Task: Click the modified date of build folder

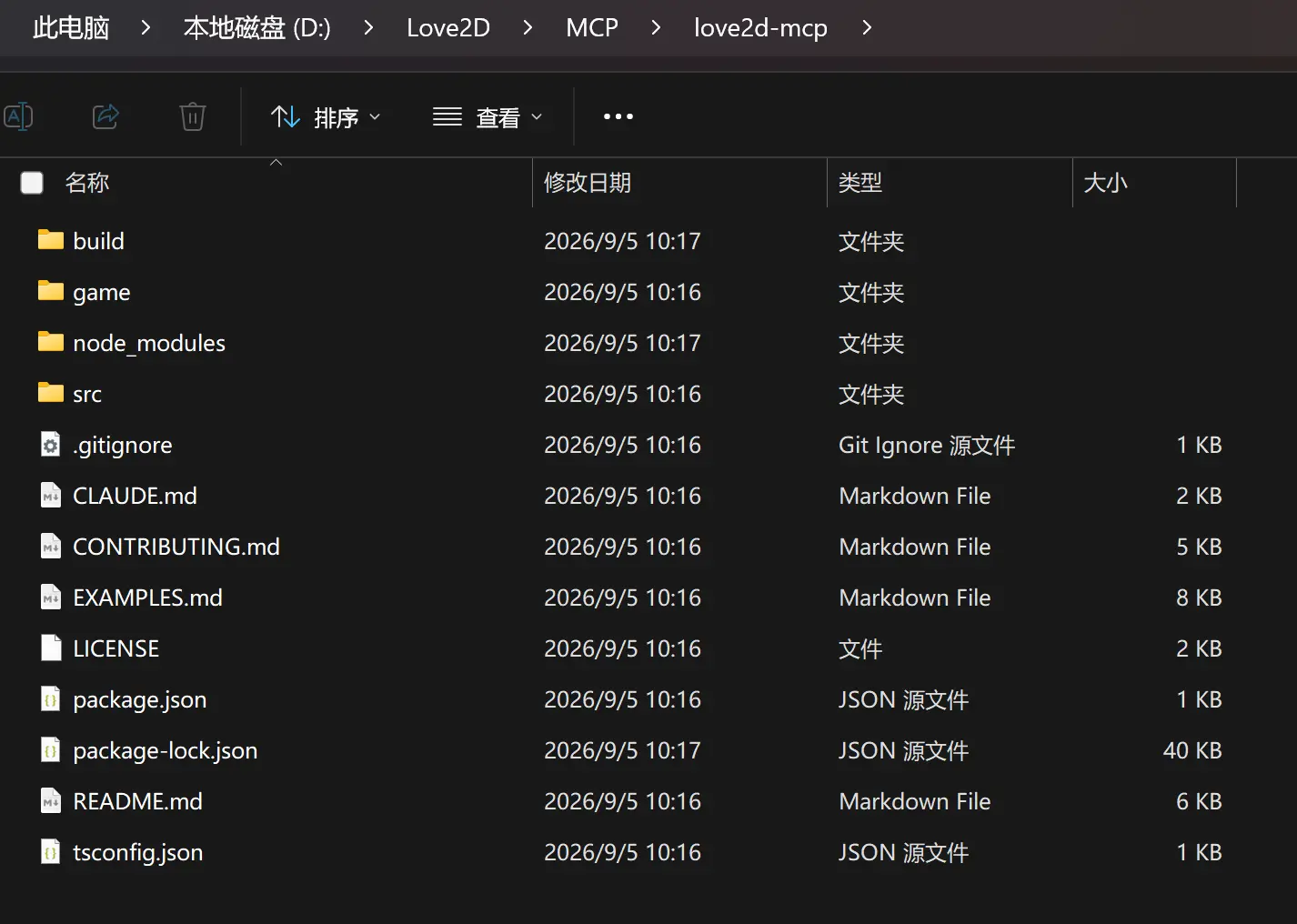Action: (x=623, y=241)
